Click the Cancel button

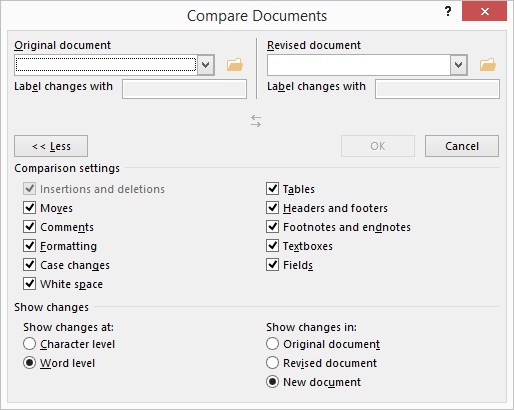click(x=462, y=146)
